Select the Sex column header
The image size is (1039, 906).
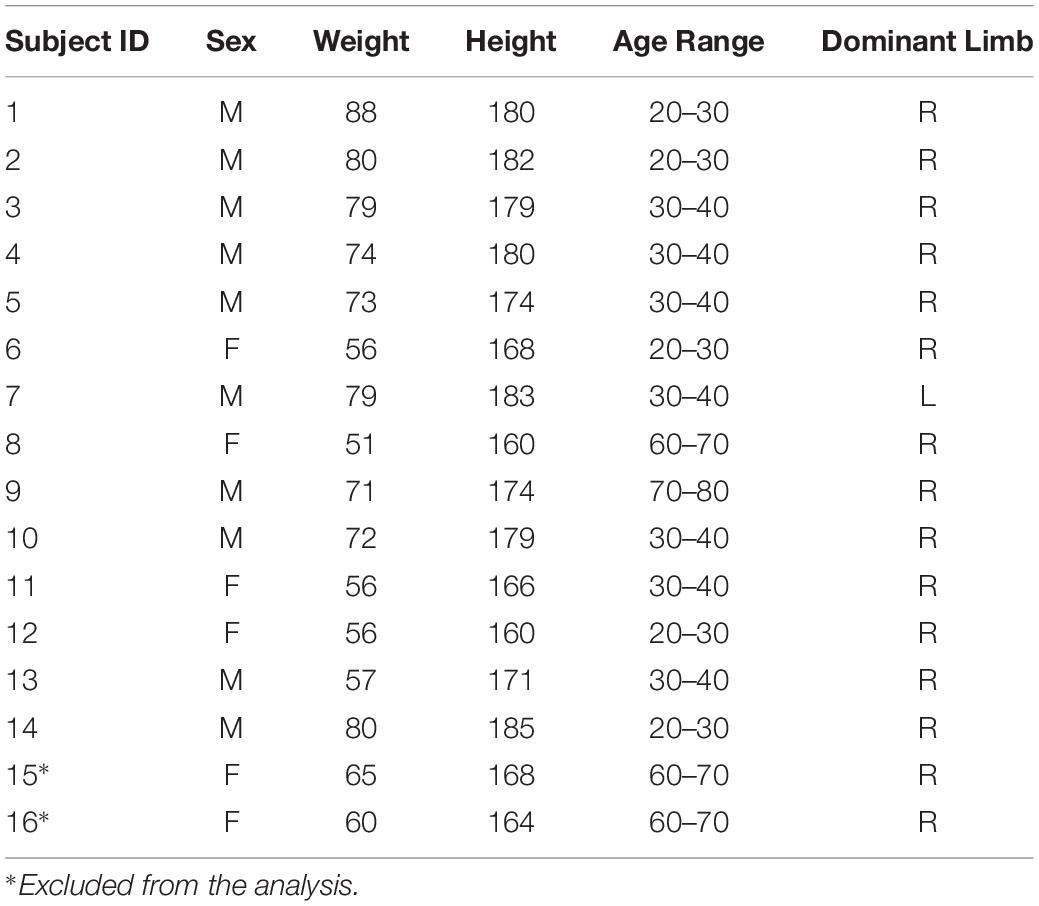[230, 41]
